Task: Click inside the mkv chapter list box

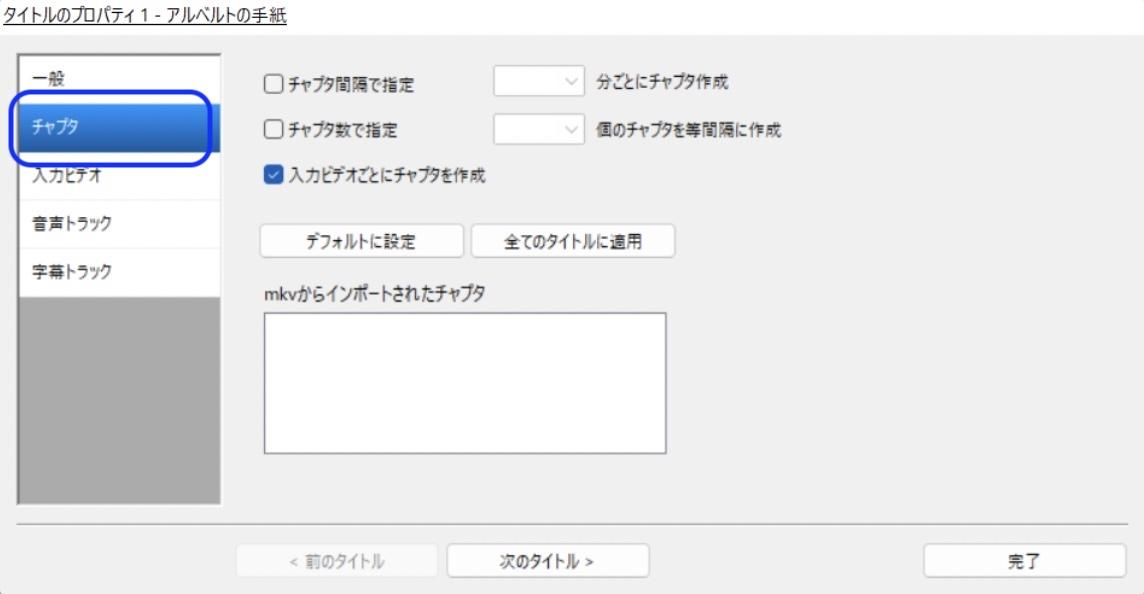Action: pyautogui.click(x=465, y=385)
